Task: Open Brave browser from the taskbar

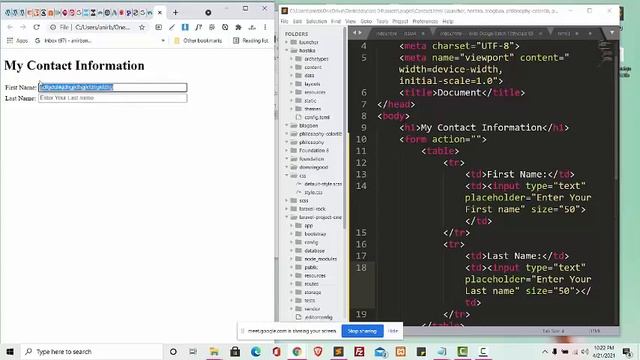Action: tap(318, 351)
